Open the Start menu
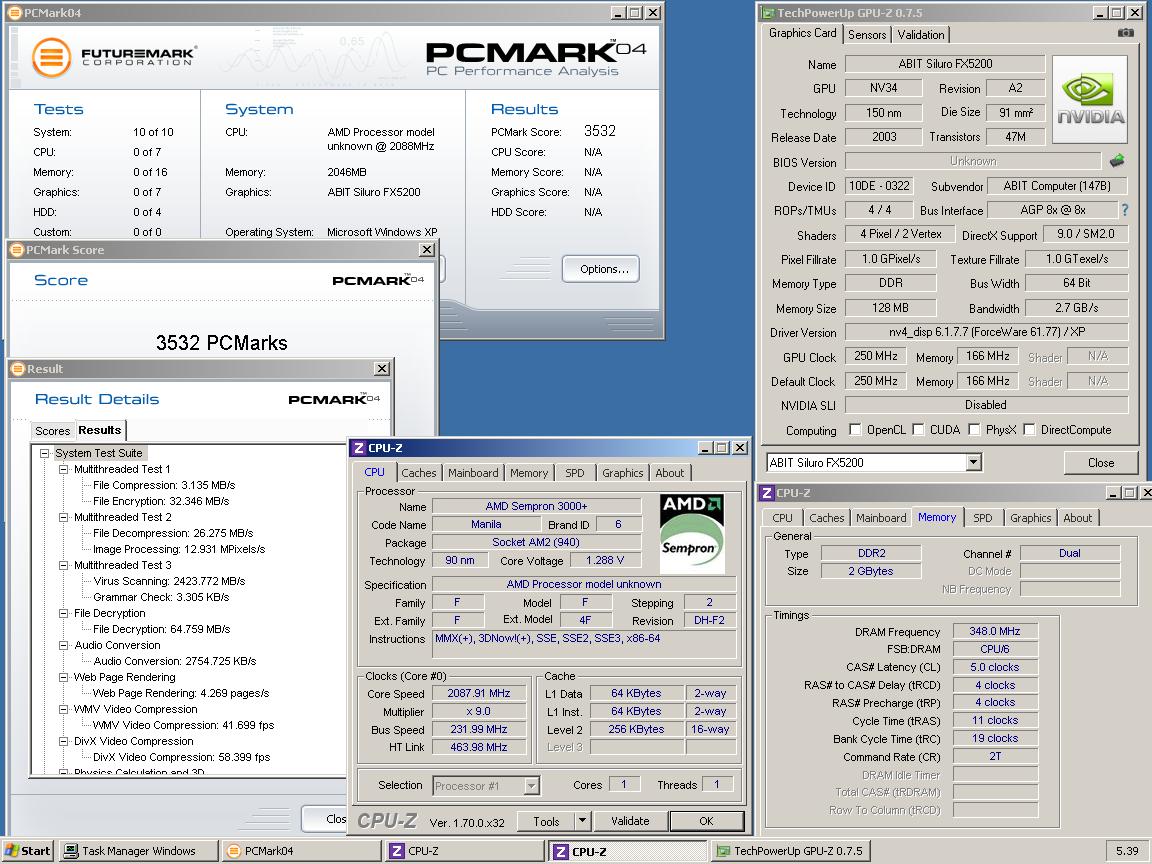Viewport: 1152px width, 864px height. 28,851
